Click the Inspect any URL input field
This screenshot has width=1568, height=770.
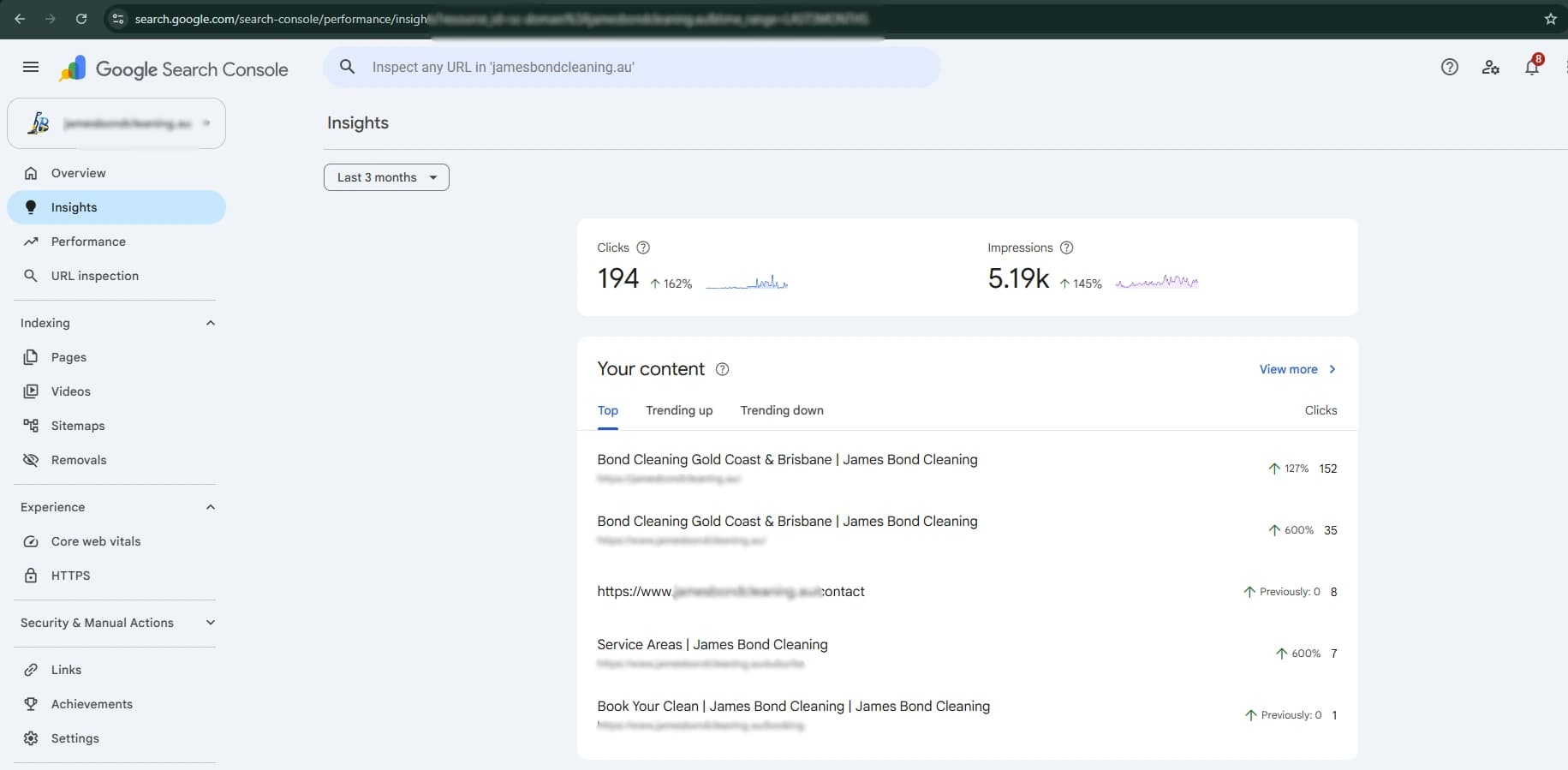click(x=632, y=67)
